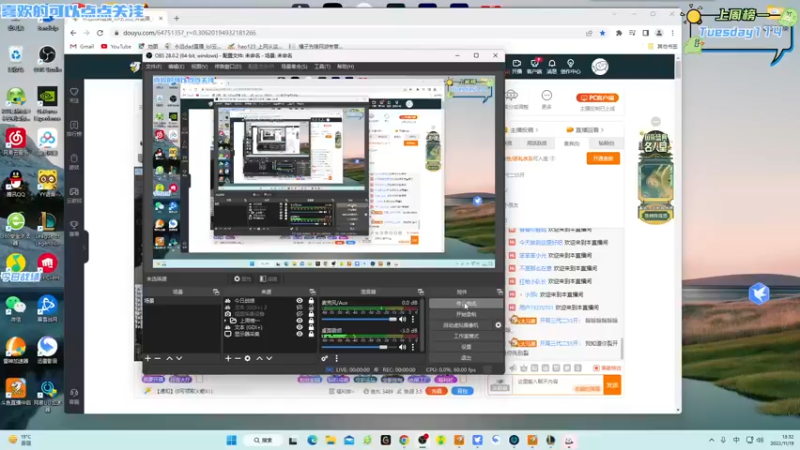Open File Explorer from the taskbar
Image resolution: width=800 pixels, height=450 pixels.
click(330, 440)
